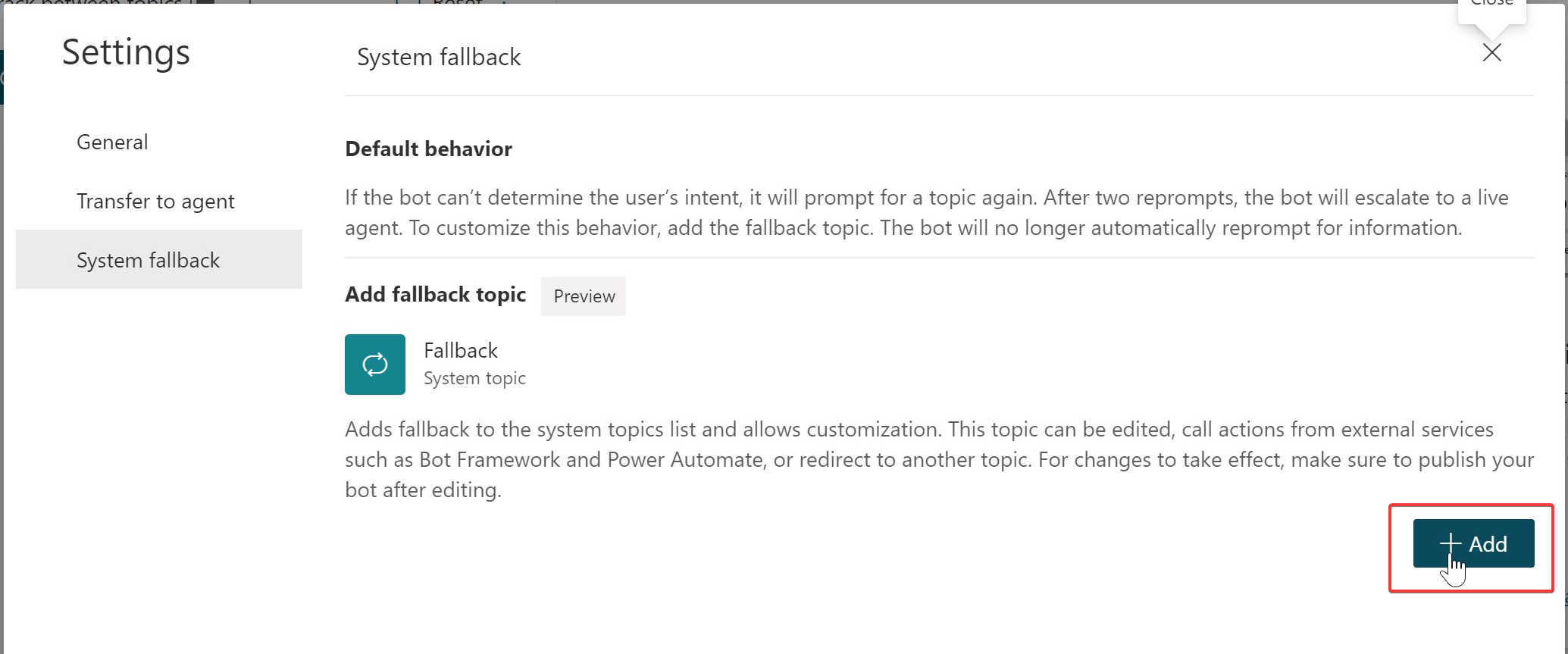
Task: Open the General settings section
Action: pos(111,142)
